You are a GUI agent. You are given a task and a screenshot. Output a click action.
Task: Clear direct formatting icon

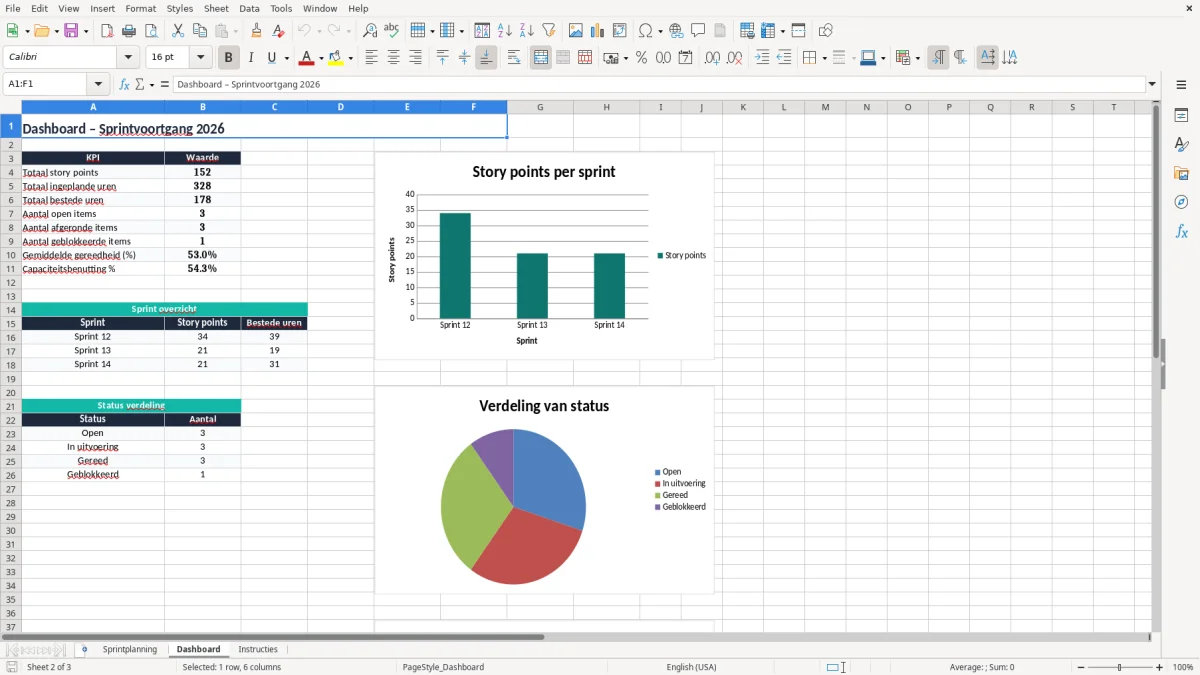coord(279,31)
